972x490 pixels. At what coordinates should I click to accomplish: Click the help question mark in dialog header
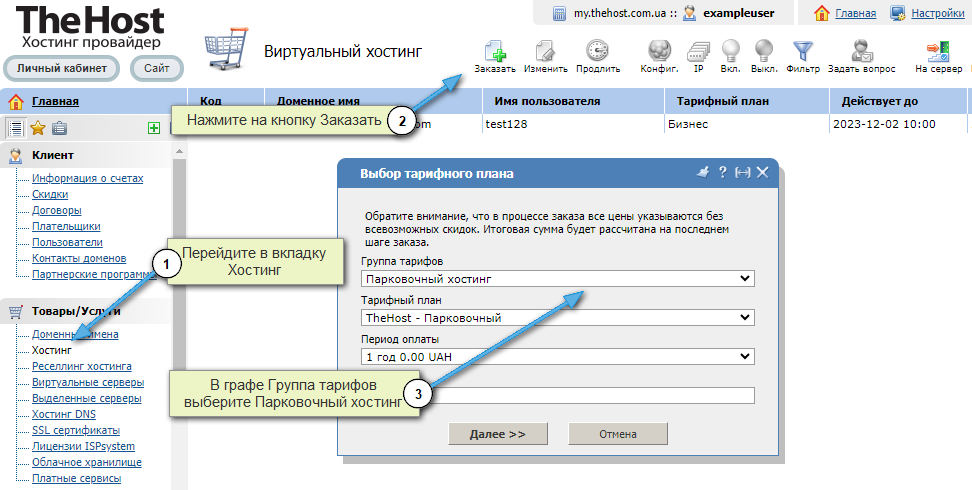tap(723, 172)
